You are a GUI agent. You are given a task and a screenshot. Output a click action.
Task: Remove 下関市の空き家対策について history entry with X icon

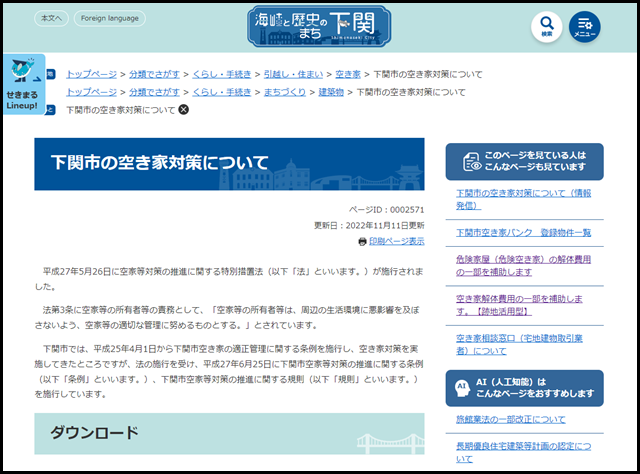click(x=184, y=109)
